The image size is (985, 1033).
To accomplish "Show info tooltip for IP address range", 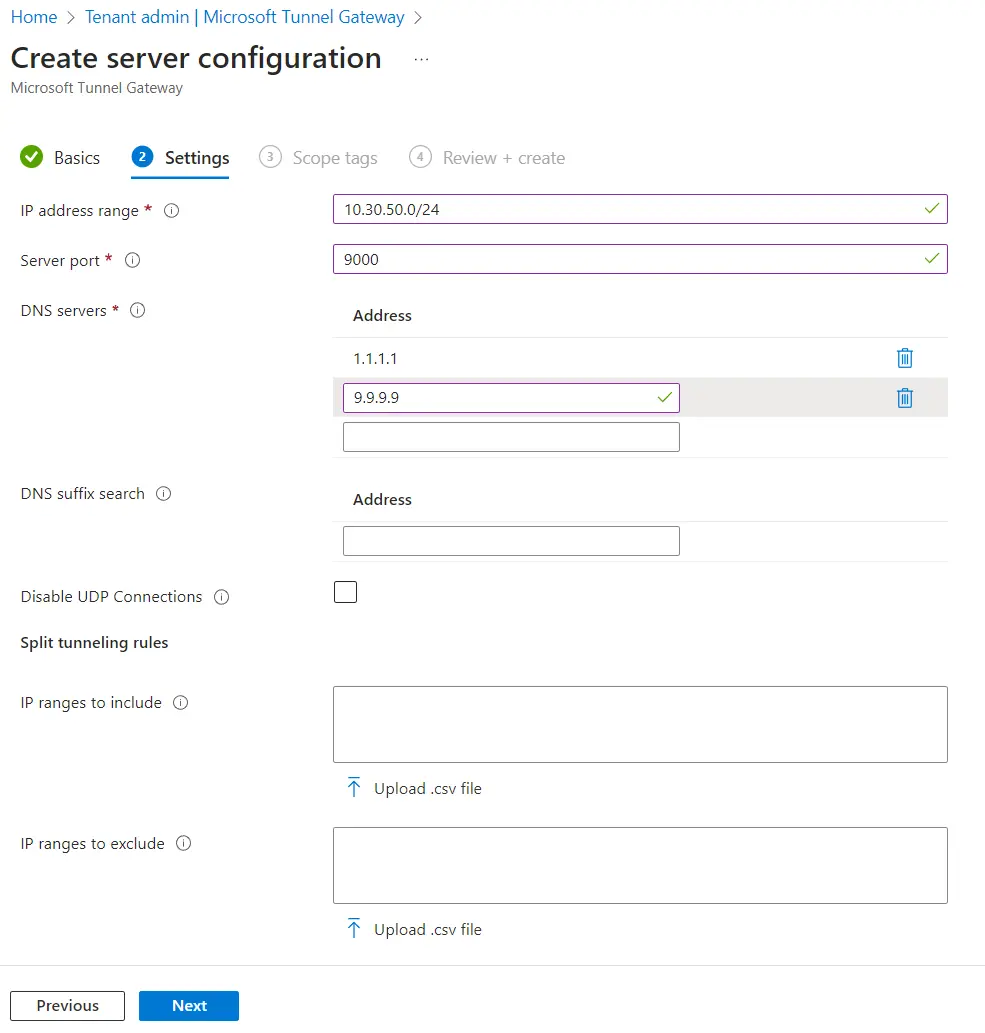I will click(171, 211).
